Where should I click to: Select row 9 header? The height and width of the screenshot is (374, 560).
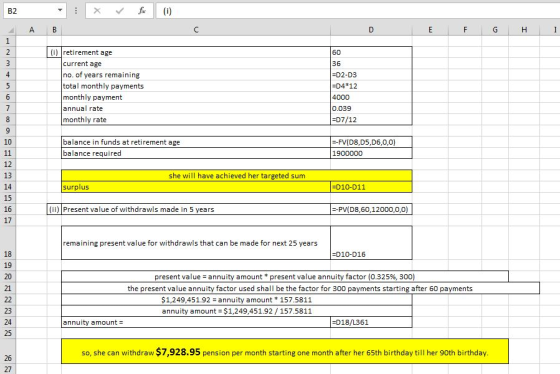tap(8, 131)
